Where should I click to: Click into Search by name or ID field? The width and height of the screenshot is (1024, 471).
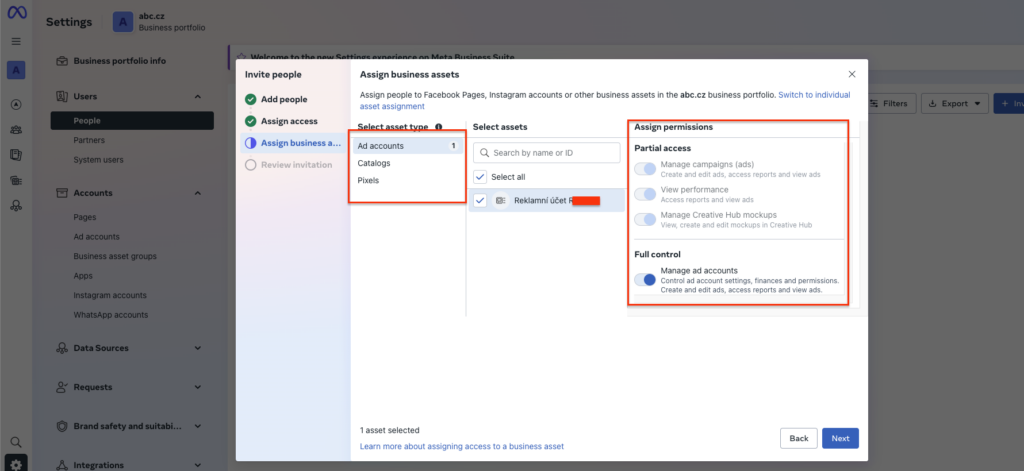(x=547, y=153)
